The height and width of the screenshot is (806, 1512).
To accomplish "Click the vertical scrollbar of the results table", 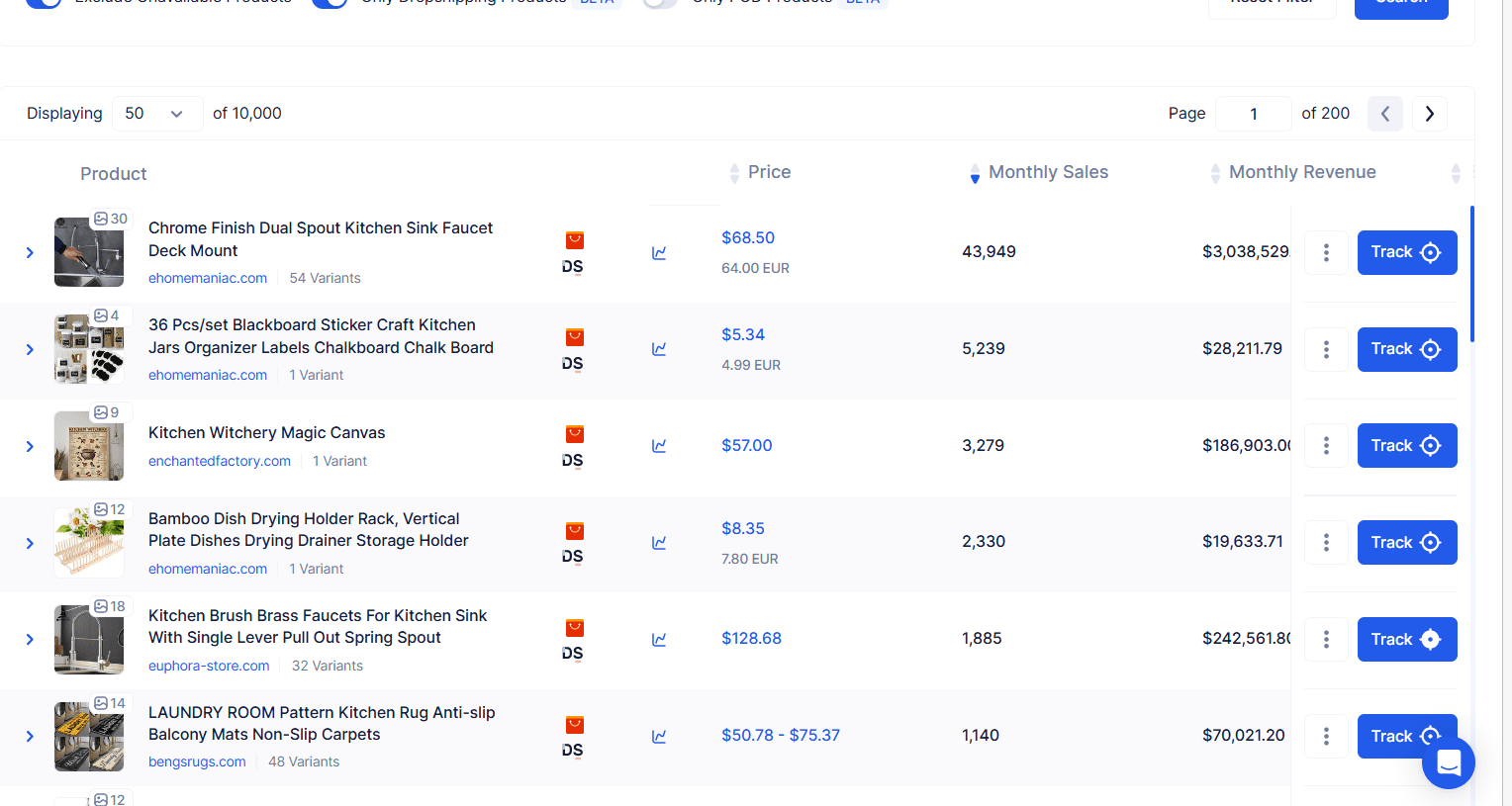I will click(1472, 274).
